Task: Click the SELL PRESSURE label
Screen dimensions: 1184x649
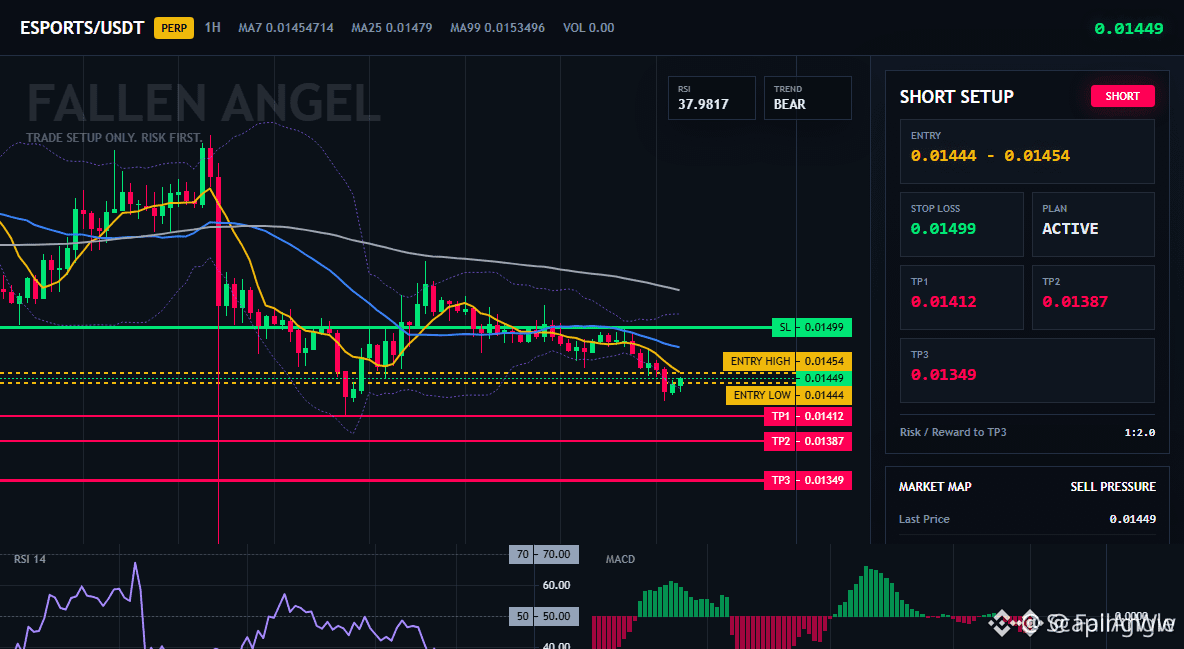Action: tap(1112, 487)
